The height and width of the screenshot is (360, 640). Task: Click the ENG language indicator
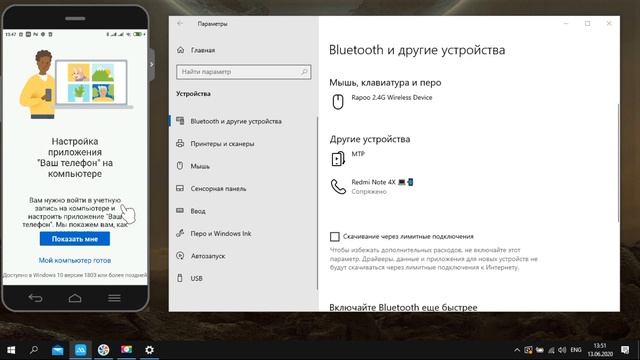[576, 350]
